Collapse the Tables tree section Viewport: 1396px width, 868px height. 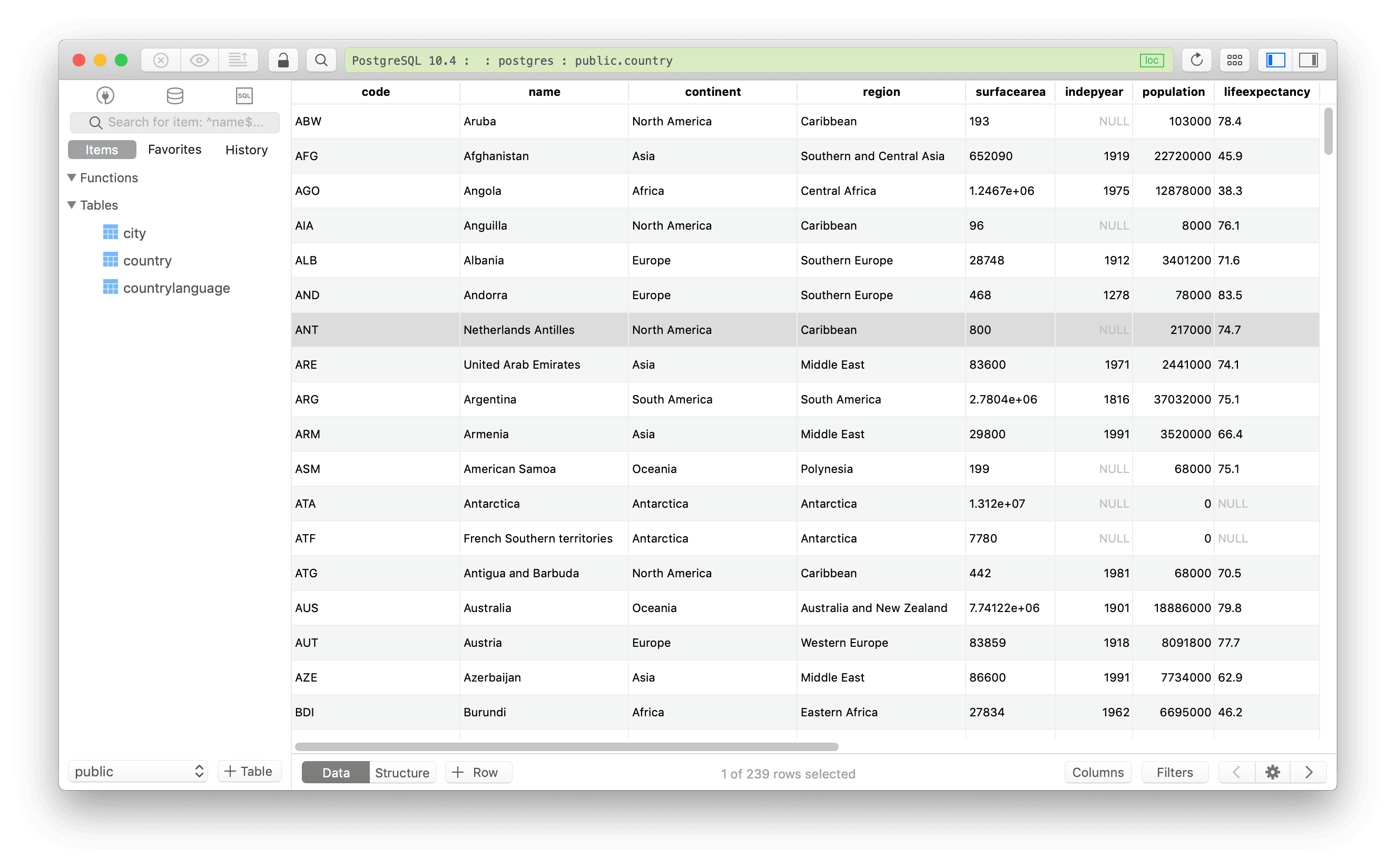(72, 205)
